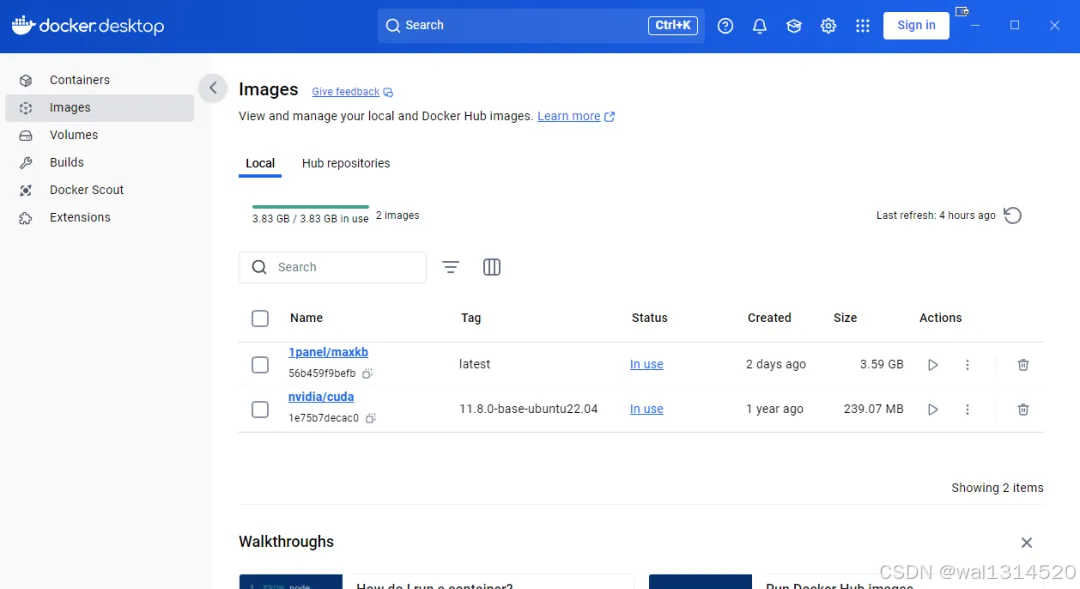Open the manage columns icon
This screenshot has width=1080, height=589.
(x=492, y=267)
